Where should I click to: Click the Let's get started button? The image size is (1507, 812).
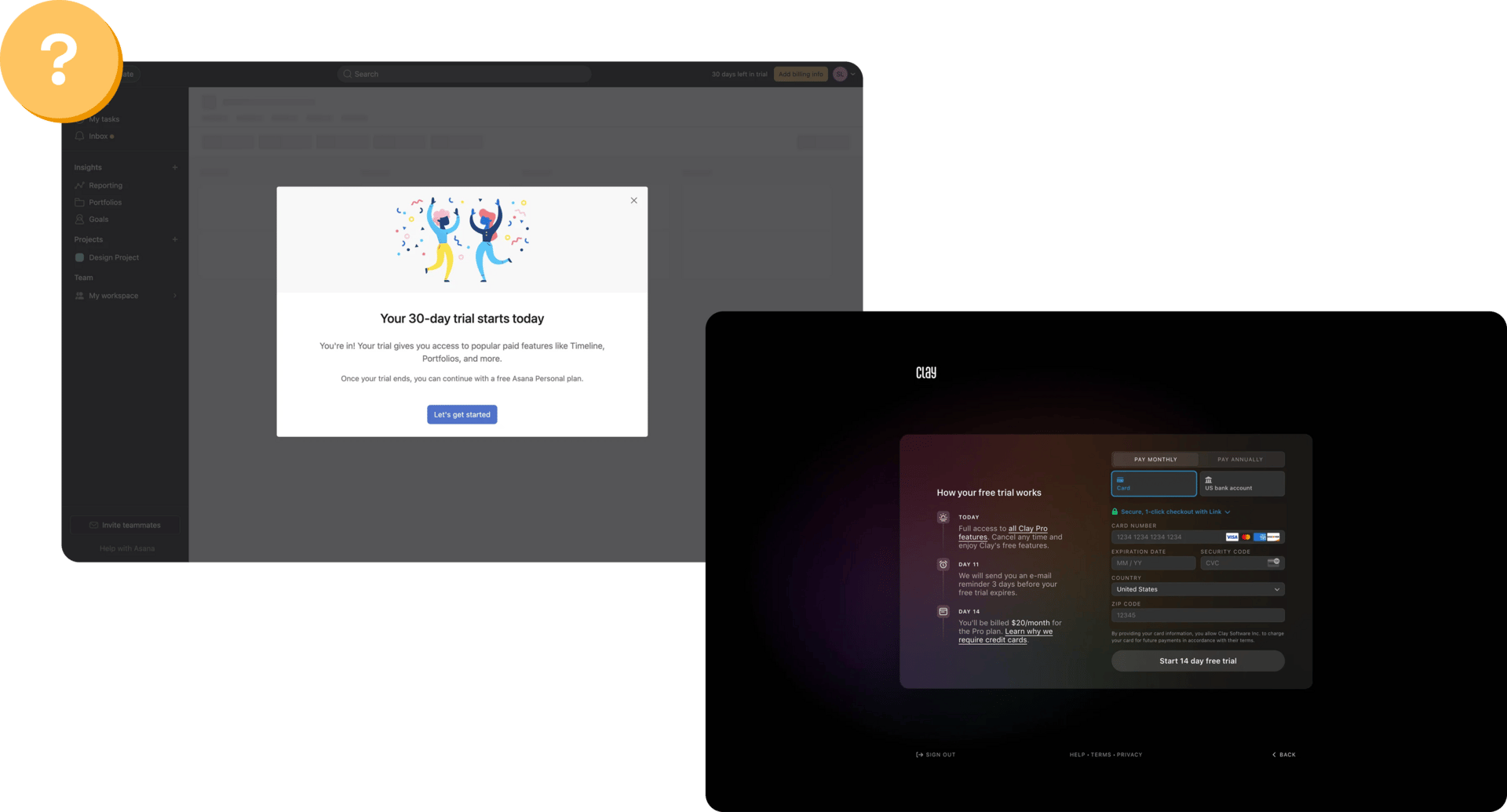pyautogui.click(x=462, y=414)
